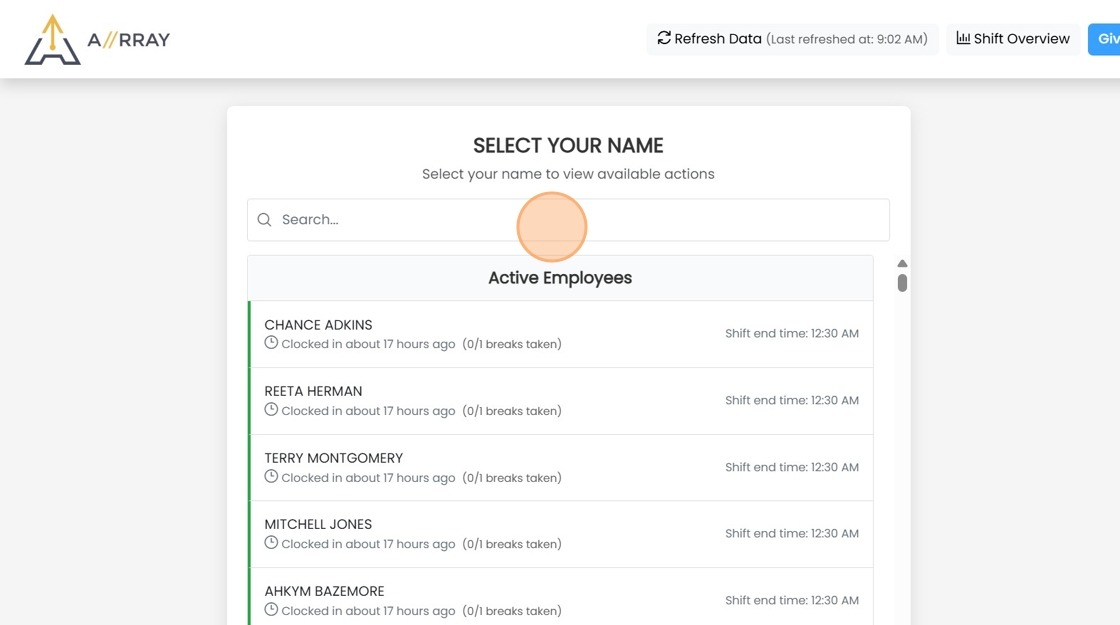This screenshot has height=625, width=1120.
Task: Select employee AHKYM BAZEMORE
Action: coord(561,596)
